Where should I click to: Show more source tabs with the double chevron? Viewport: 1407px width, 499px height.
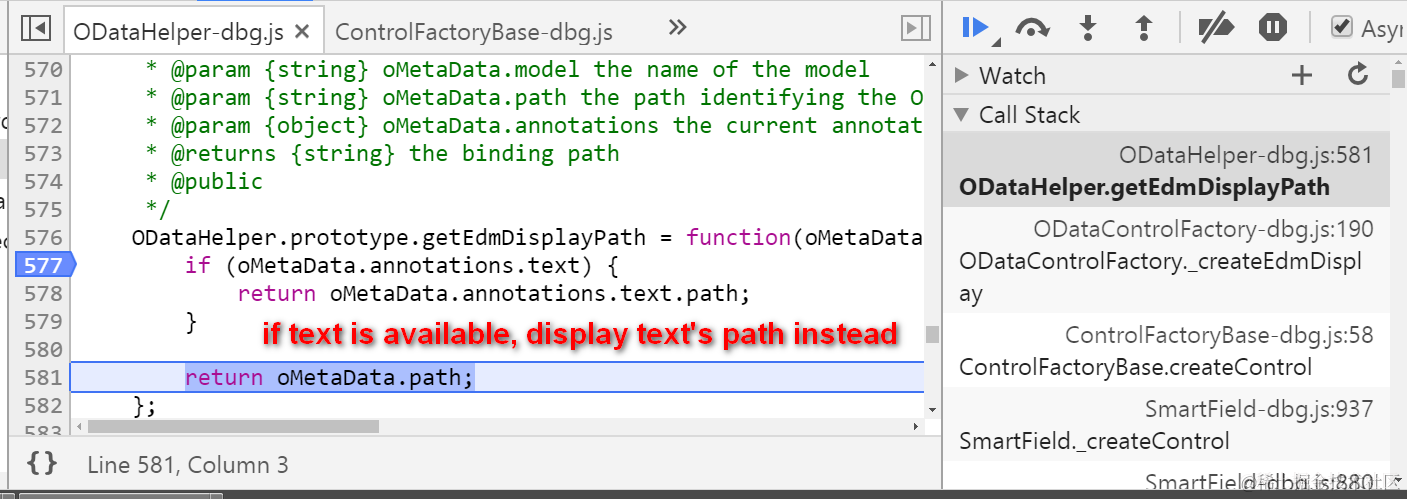pyautogui.click(x=677, y=27)
